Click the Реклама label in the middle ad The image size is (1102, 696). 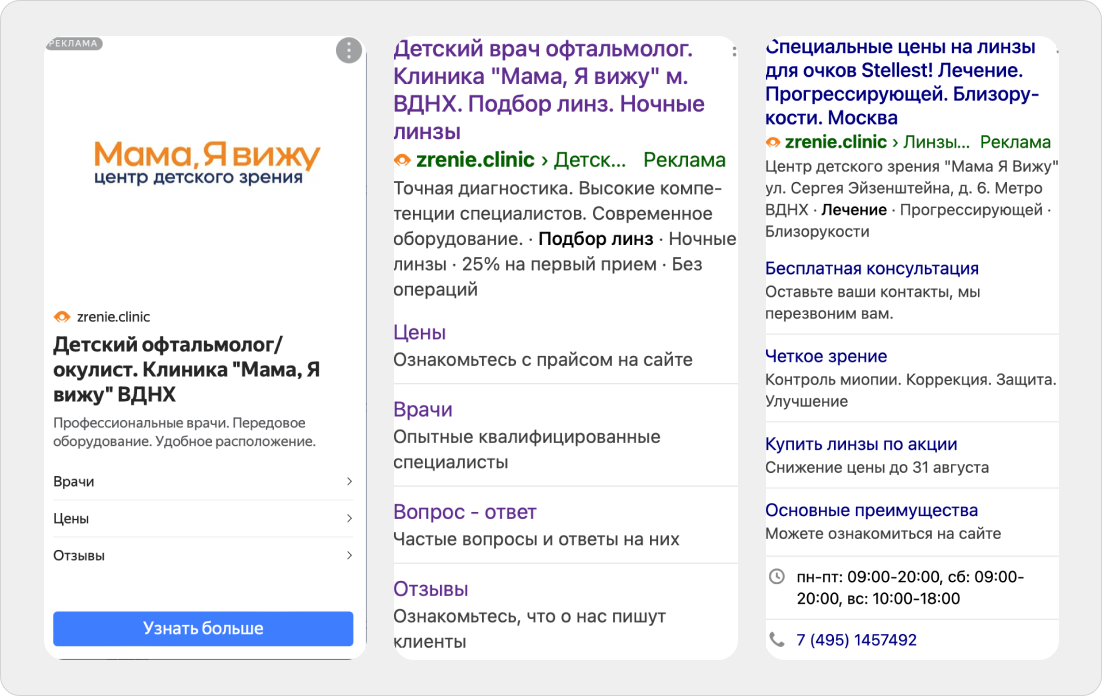685,160
